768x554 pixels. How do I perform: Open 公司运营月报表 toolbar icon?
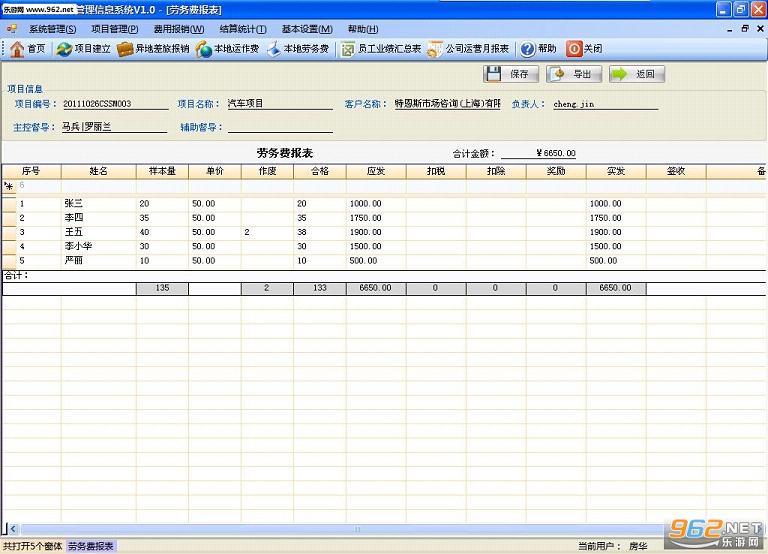click(x=435, y=48)
